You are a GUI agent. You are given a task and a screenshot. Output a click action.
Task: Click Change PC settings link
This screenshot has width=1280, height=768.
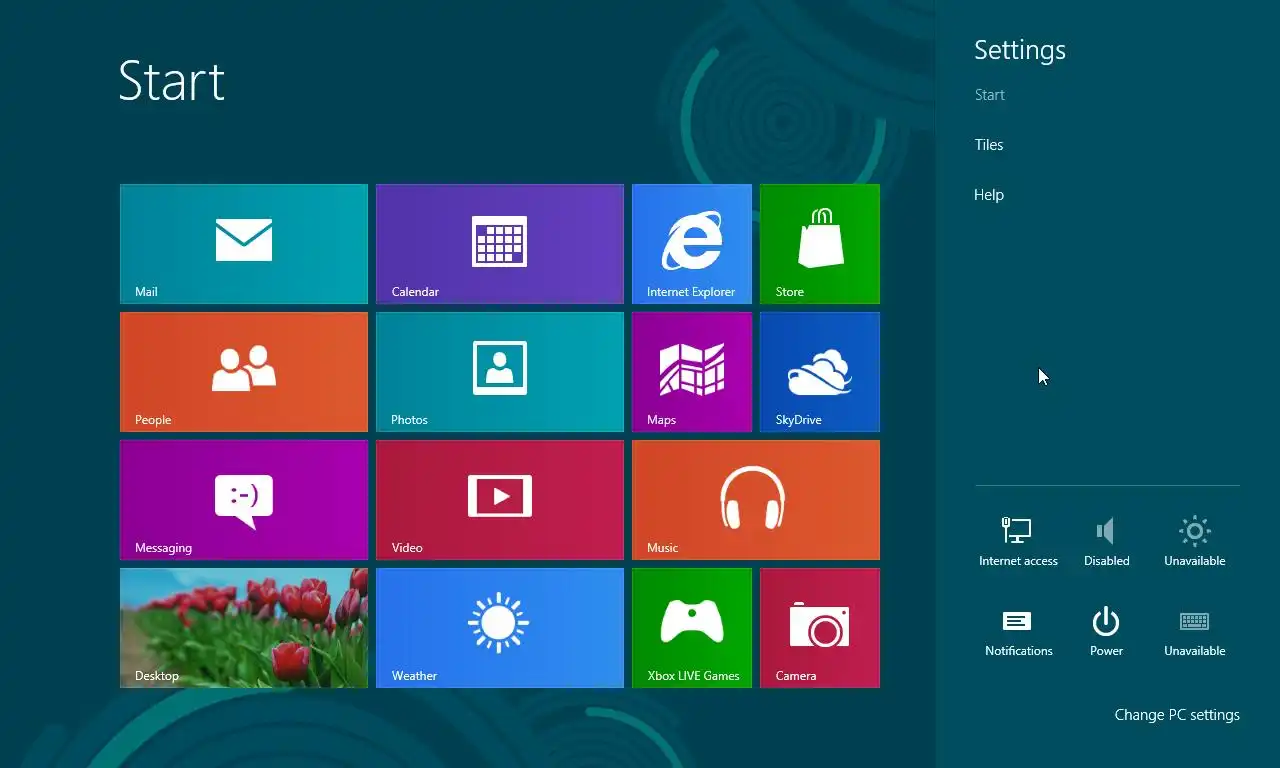1177,715
